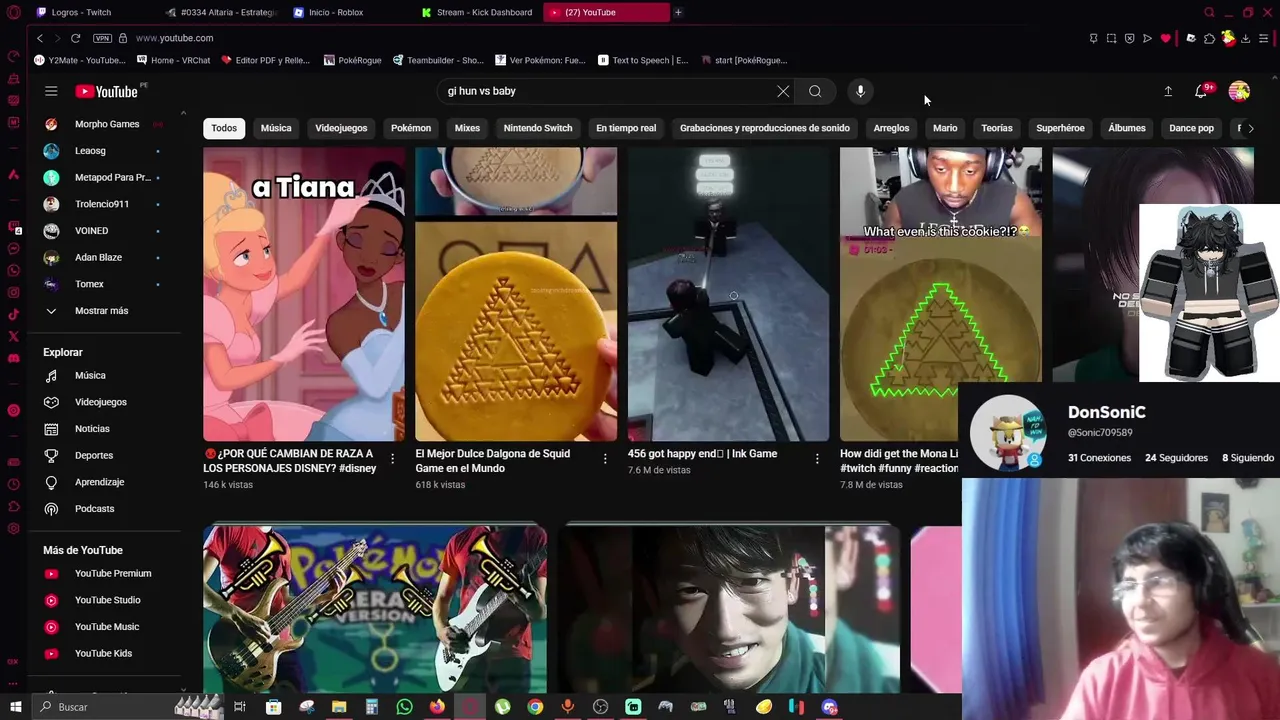Select the 'Mixes' filter chip
The height and width of the screenshot is (720, 1280).
point(467,128)
